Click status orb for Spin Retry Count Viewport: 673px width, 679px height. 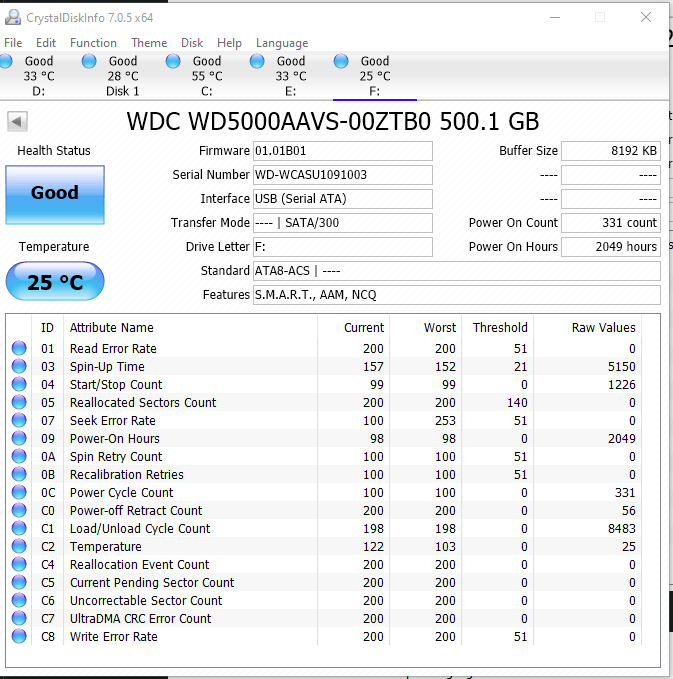[x=19, y=456]
